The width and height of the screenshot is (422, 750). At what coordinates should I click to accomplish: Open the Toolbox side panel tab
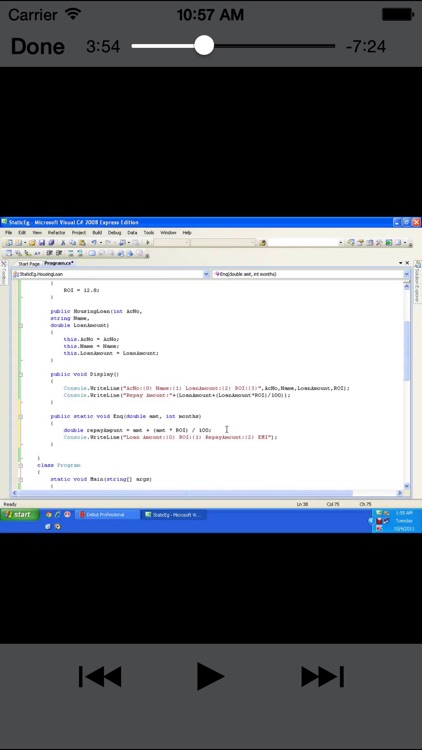4,273
